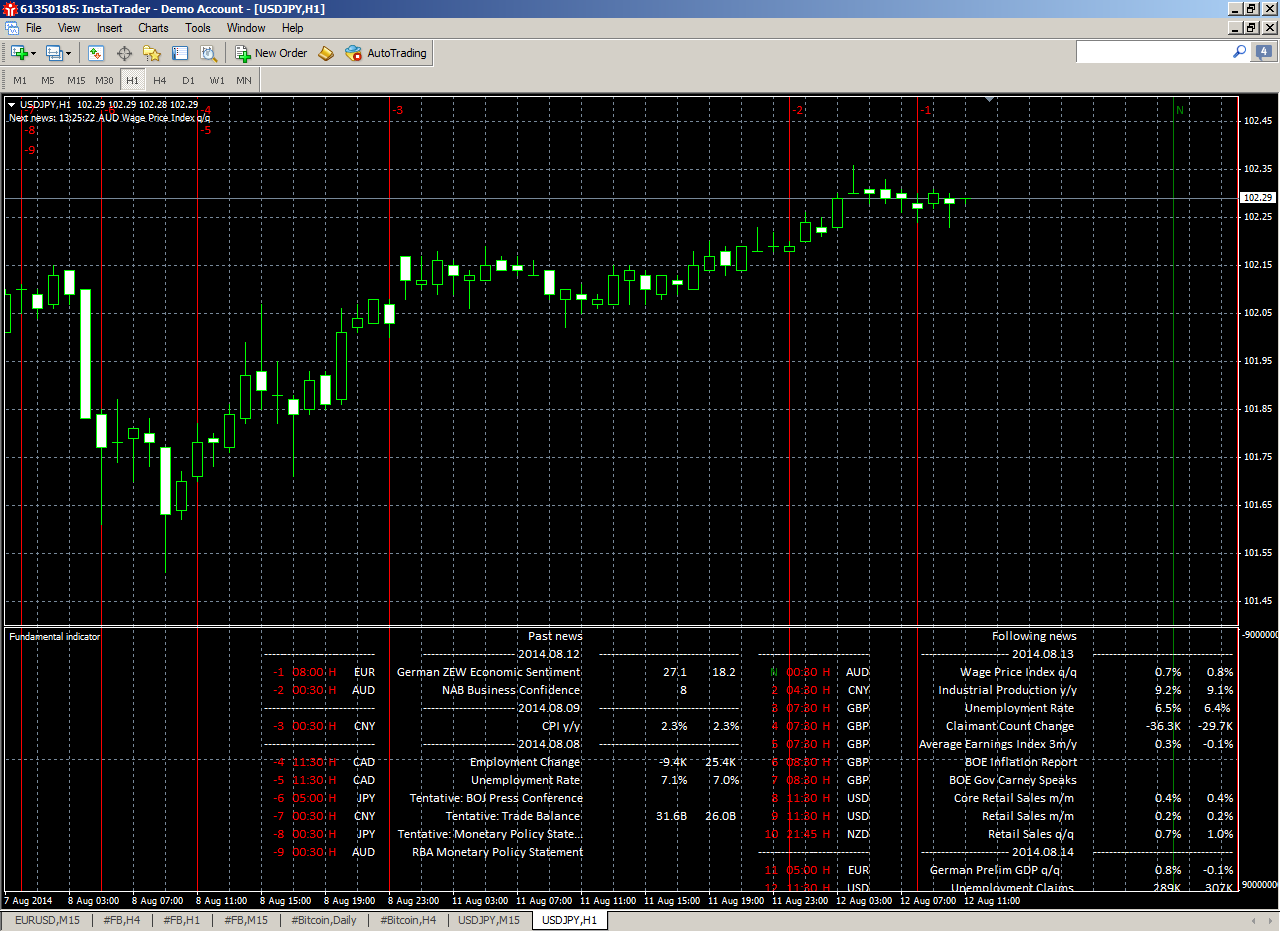Open the View menu
The image size is (1280, 932).
coord(69,28)
